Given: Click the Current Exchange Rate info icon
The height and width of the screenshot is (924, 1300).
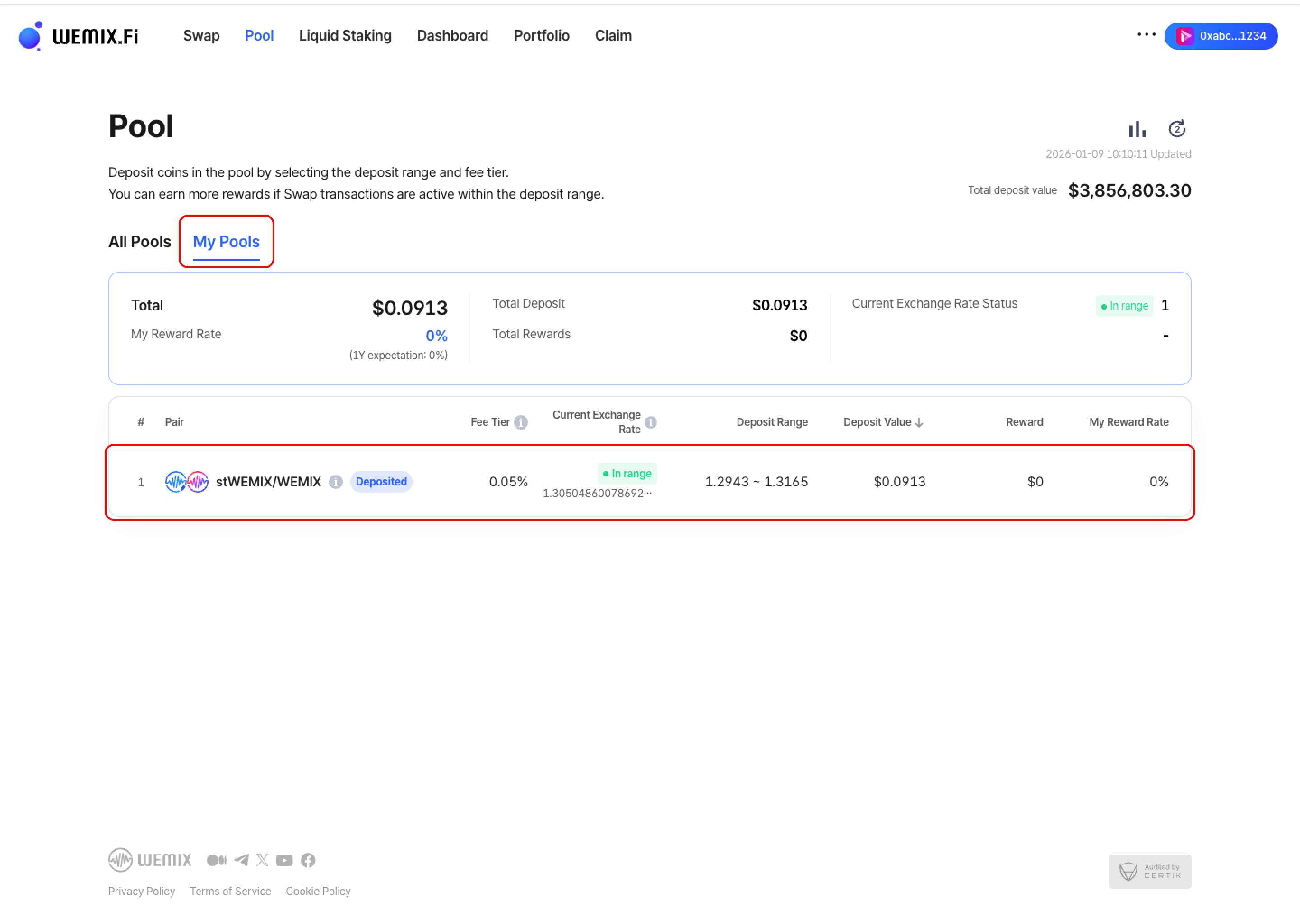Looking at the screenshot, I should point(650,422).
